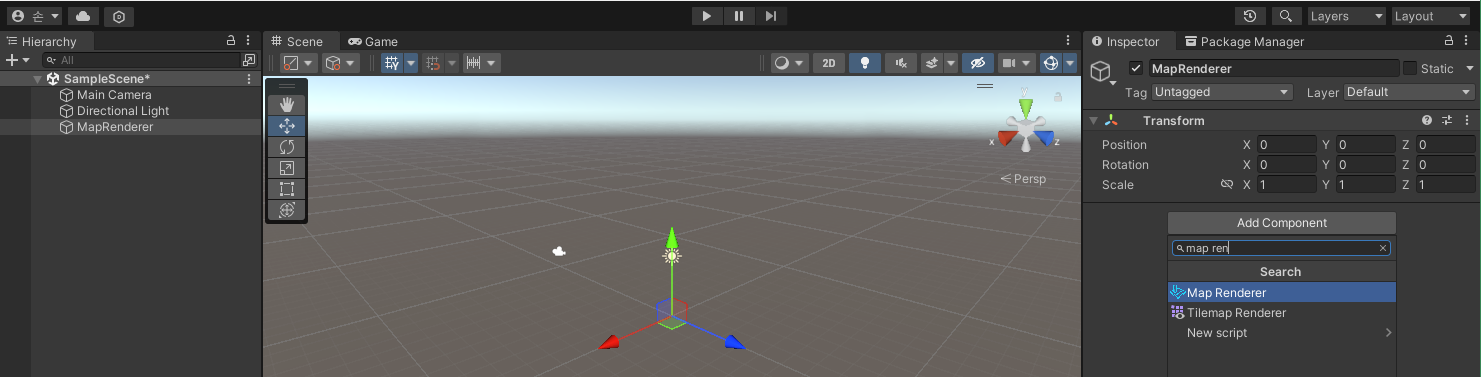Viewport: 1481px width, 377px height.
Task: Clear the component search field
Action: click(1383, 248)
